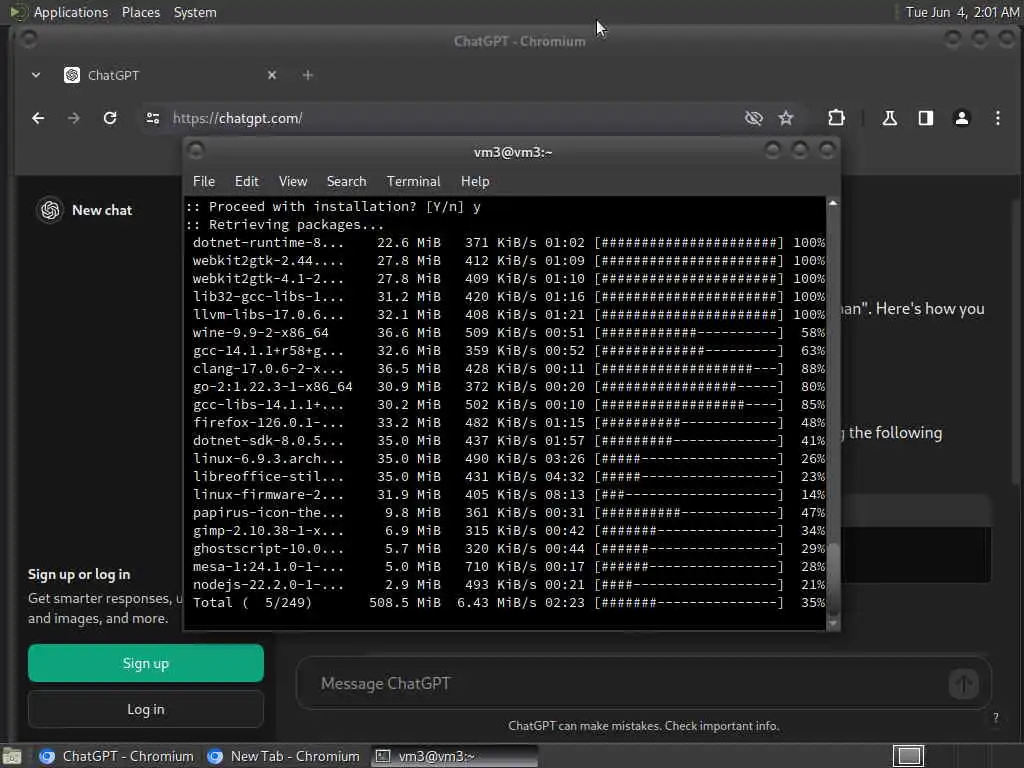Open the Applications menu in top panel
This screenshot has height=768, width=1024.
71,12
